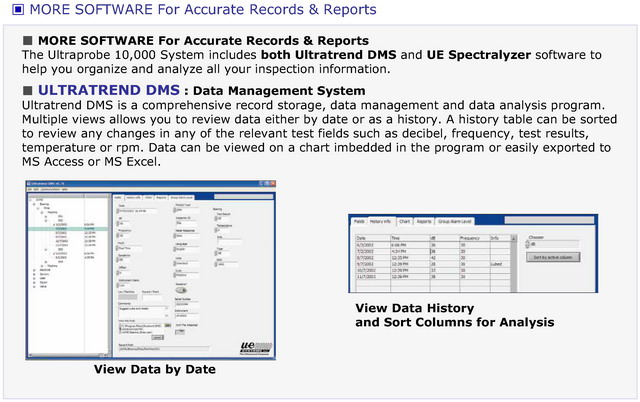This screenshot has height=402, width=640.
Task: Open the 'View Data History' screenshot thumbnail
Action: tap(473, 253)
